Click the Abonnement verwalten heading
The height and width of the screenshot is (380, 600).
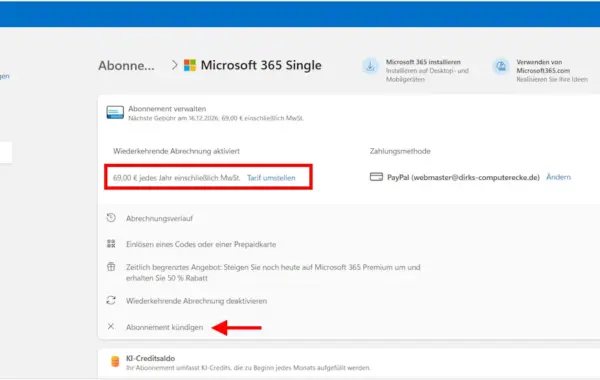167,109
